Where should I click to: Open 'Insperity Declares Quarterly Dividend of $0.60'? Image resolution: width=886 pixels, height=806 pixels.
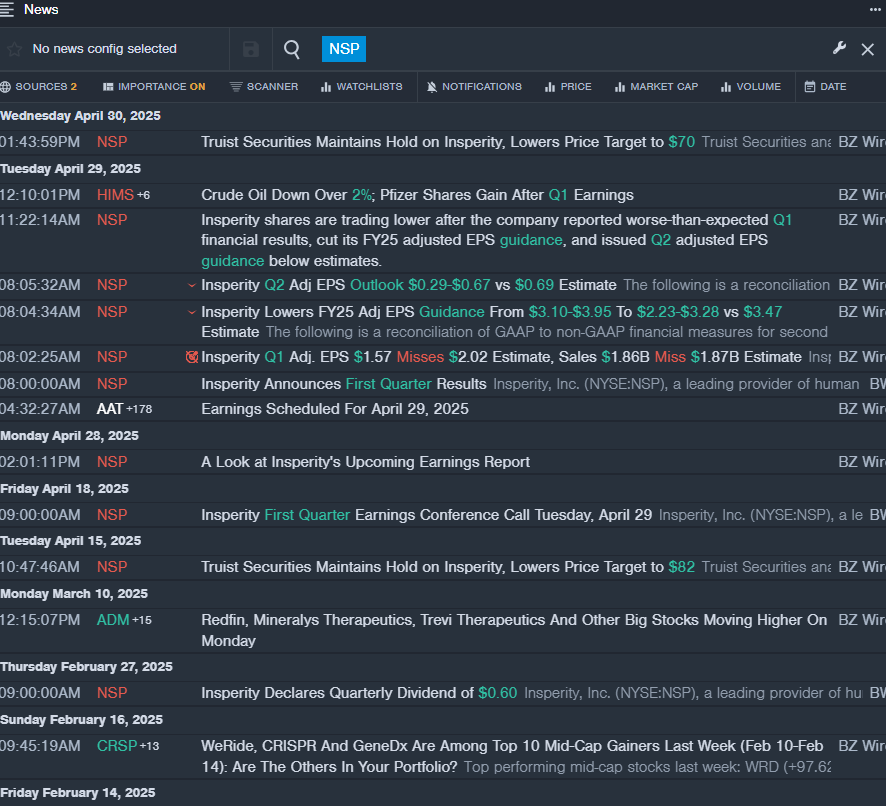click(359, 693)
